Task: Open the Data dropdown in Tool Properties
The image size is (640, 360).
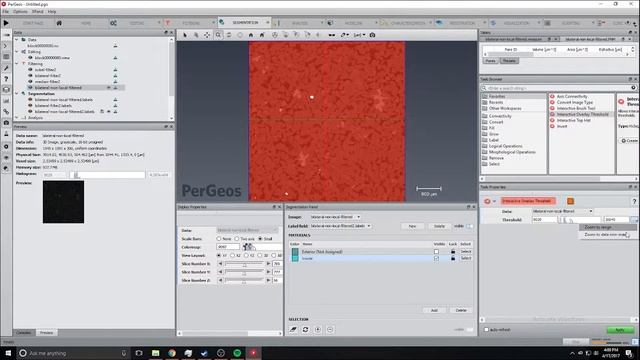Action: [x=563, y=211]
